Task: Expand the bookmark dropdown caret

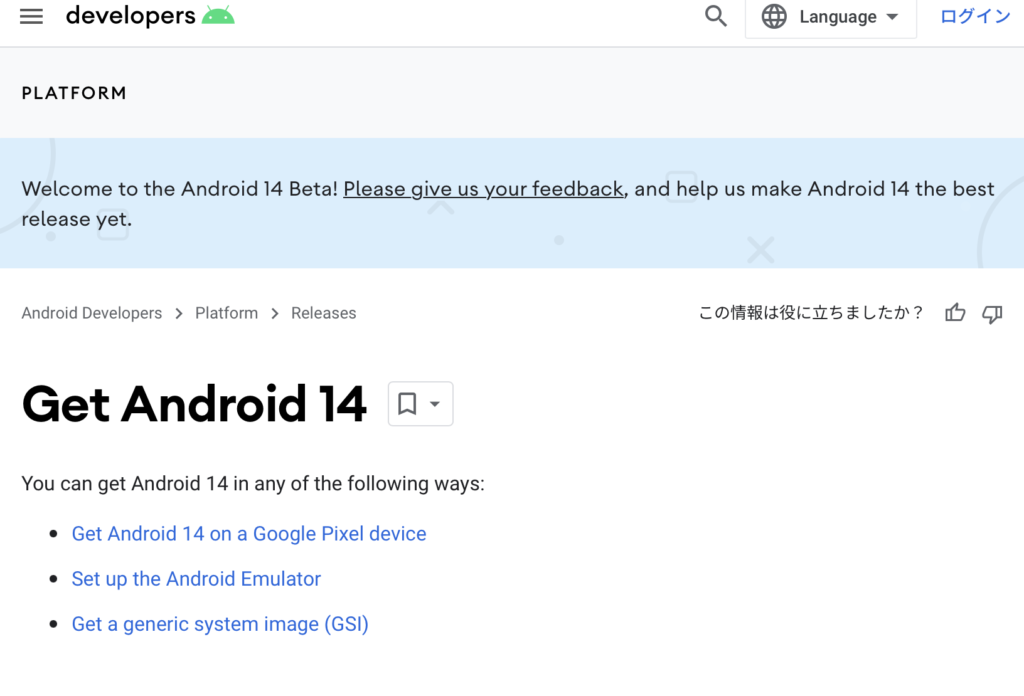Action: (x=435, y=404)
